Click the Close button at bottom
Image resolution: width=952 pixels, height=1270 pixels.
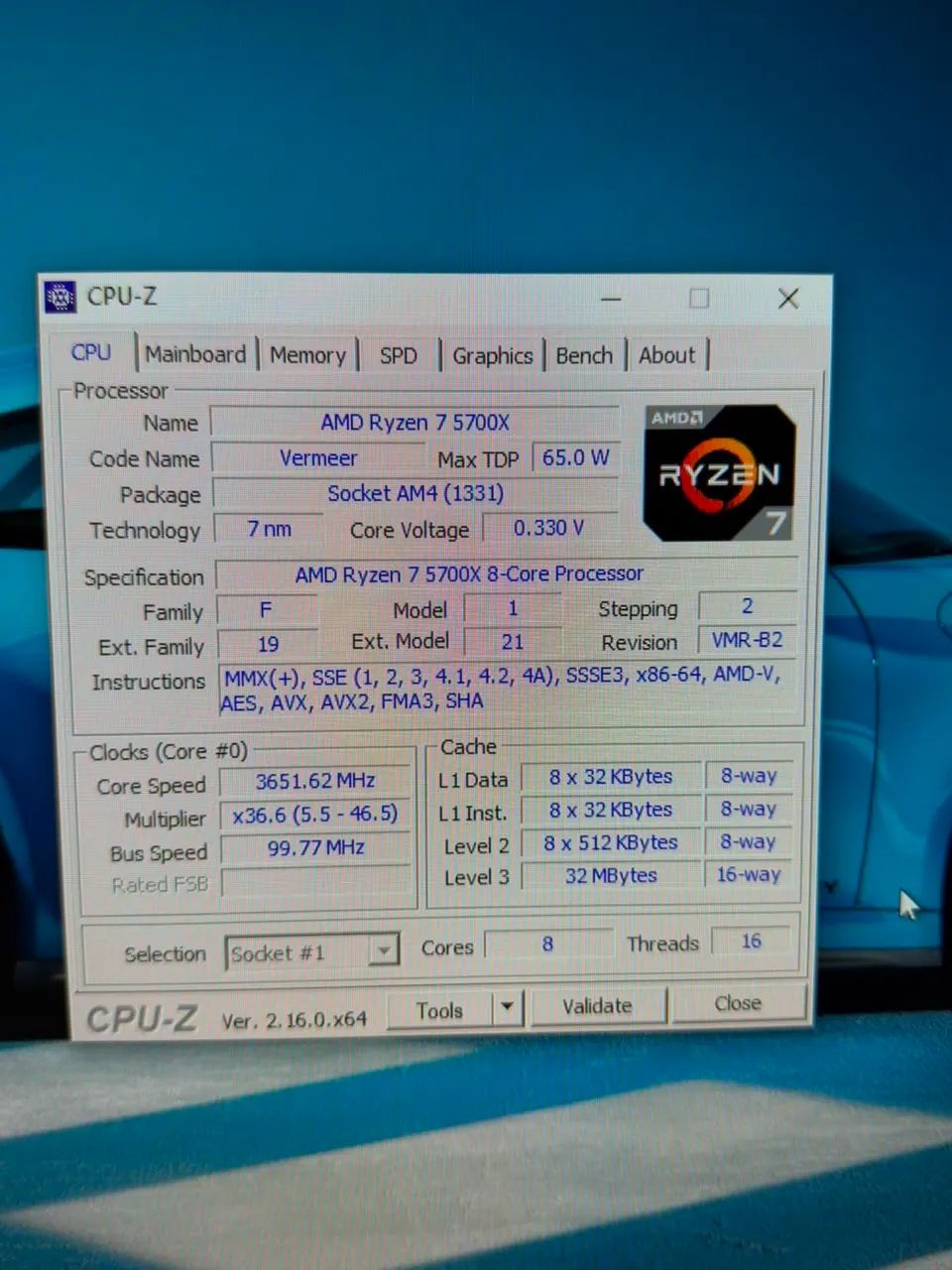[738, 1003]
